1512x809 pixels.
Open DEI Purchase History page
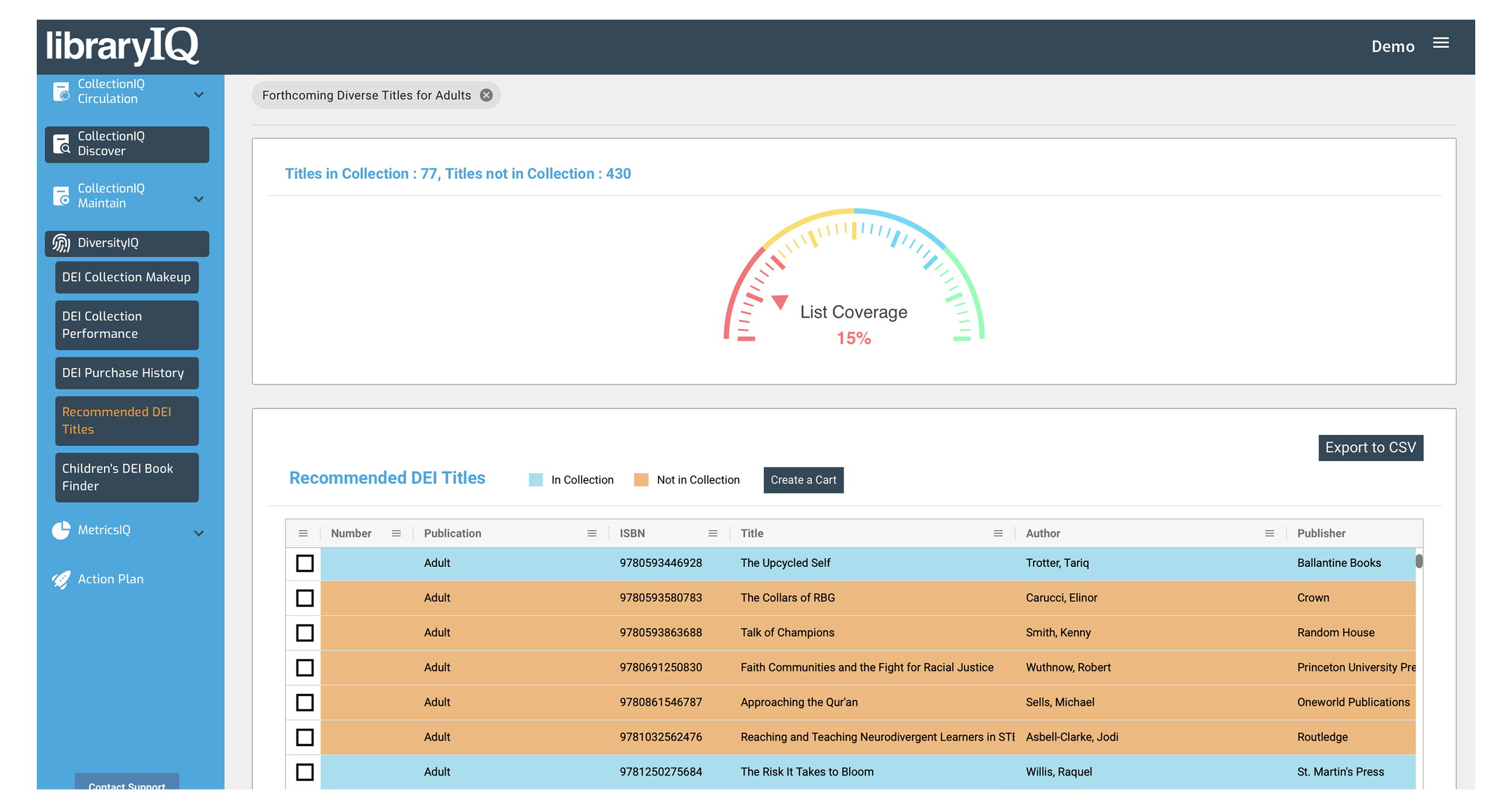click(126, 373)
